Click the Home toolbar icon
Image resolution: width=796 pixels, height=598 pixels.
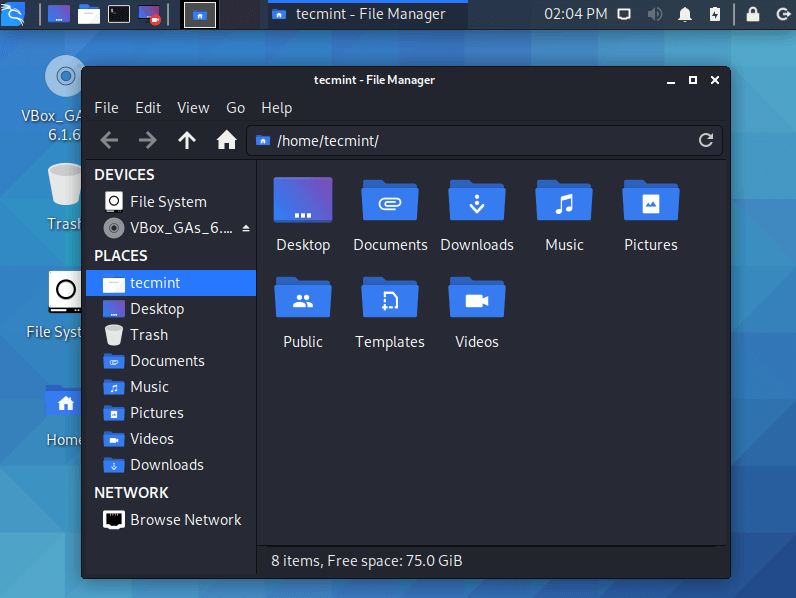(x=226, y=140)
